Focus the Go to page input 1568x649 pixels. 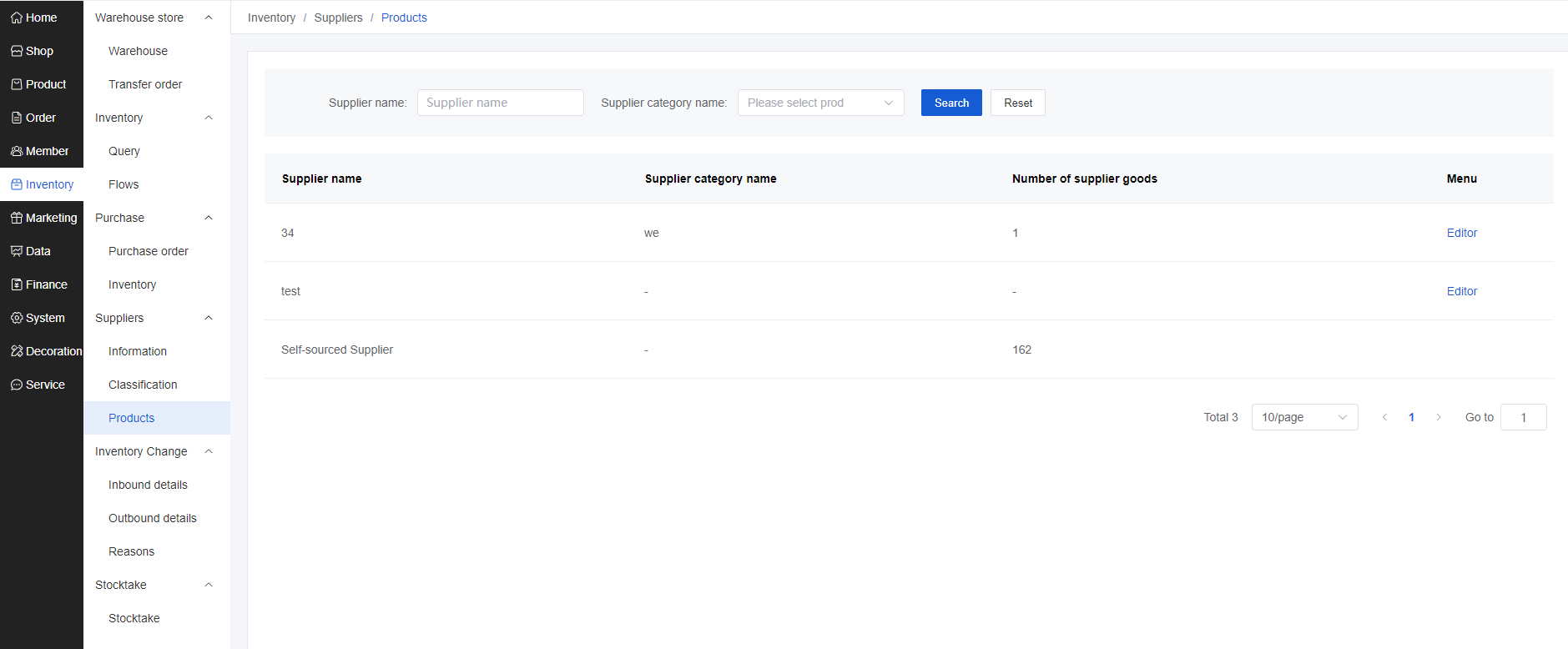click(1523, 417)
